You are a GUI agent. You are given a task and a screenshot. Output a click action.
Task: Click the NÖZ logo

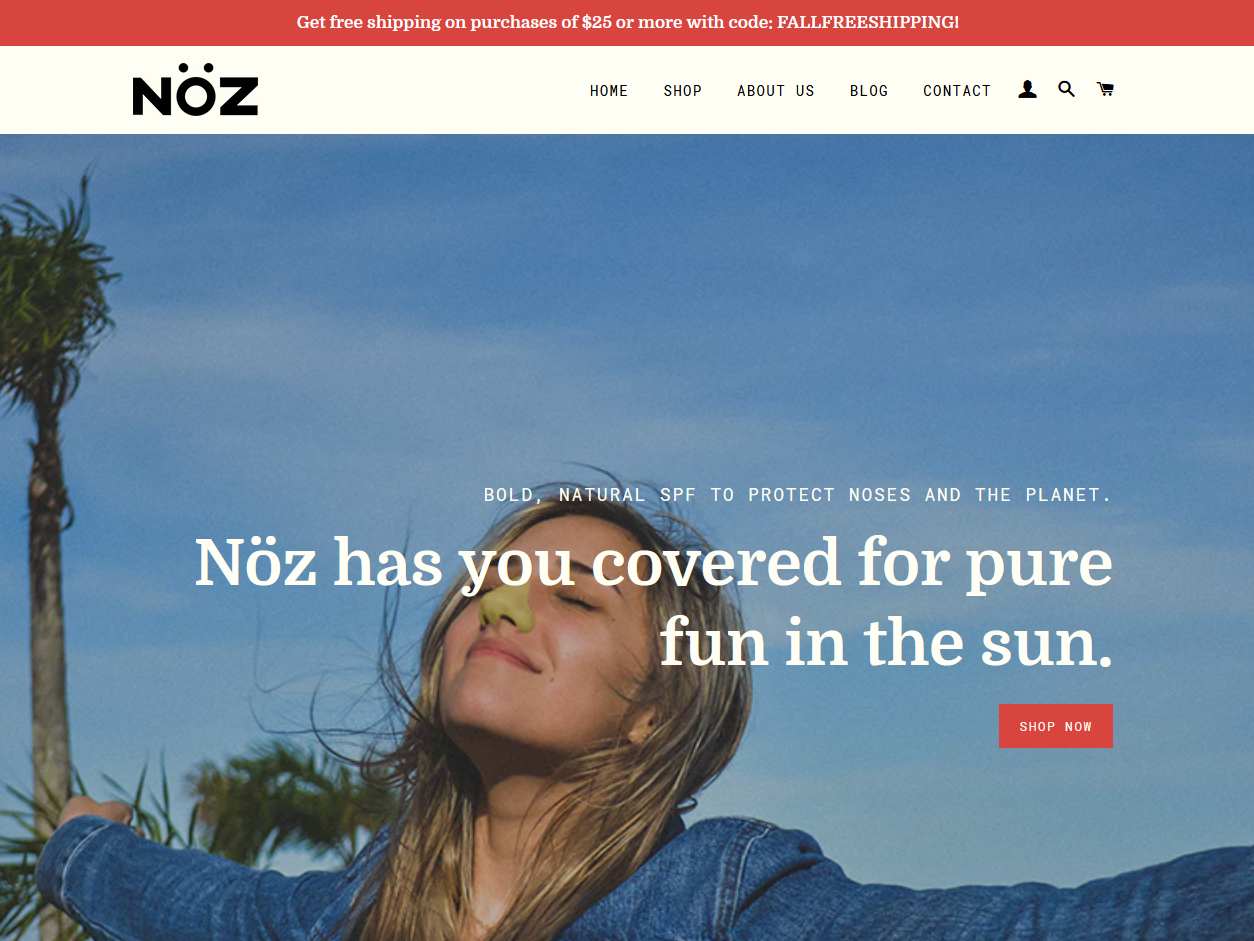[196, 89]
